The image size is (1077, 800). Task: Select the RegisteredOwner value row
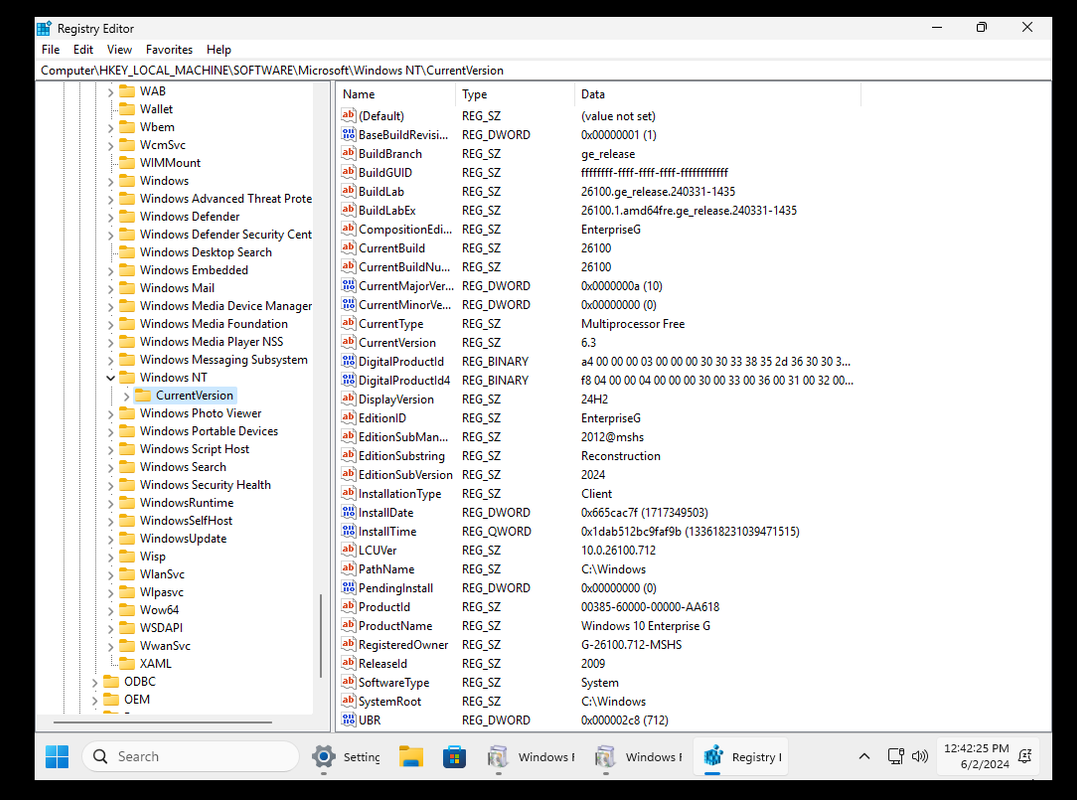599,644
